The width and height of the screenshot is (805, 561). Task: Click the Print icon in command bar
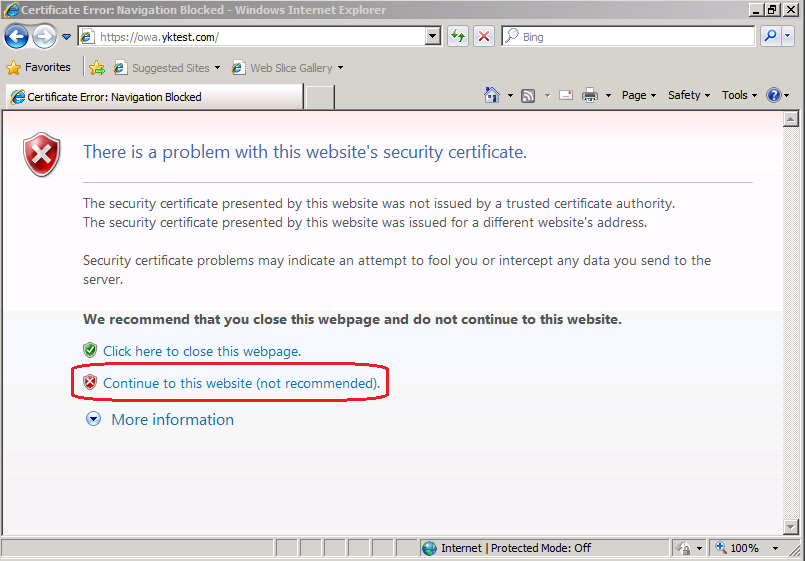click(x=590, y=96)
